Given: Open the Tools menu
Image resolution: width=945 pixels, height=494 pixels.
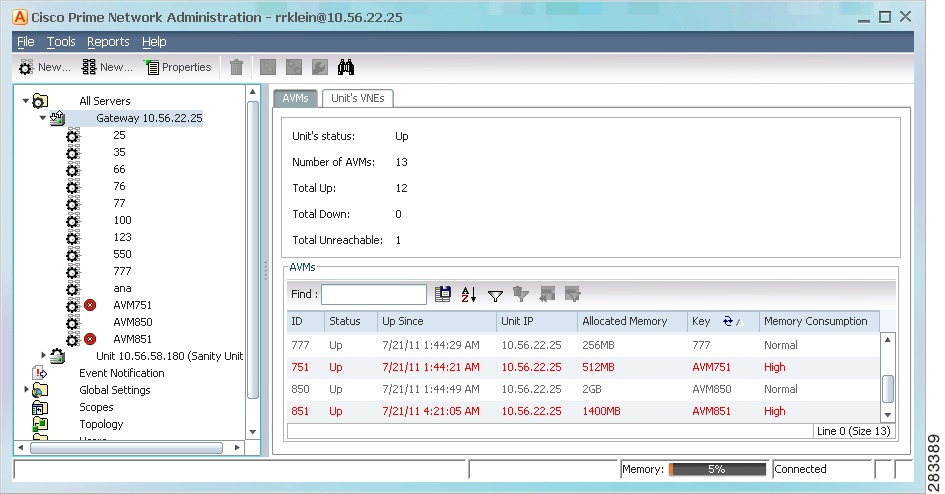Looking at the screenshot, I should point(61,42).
